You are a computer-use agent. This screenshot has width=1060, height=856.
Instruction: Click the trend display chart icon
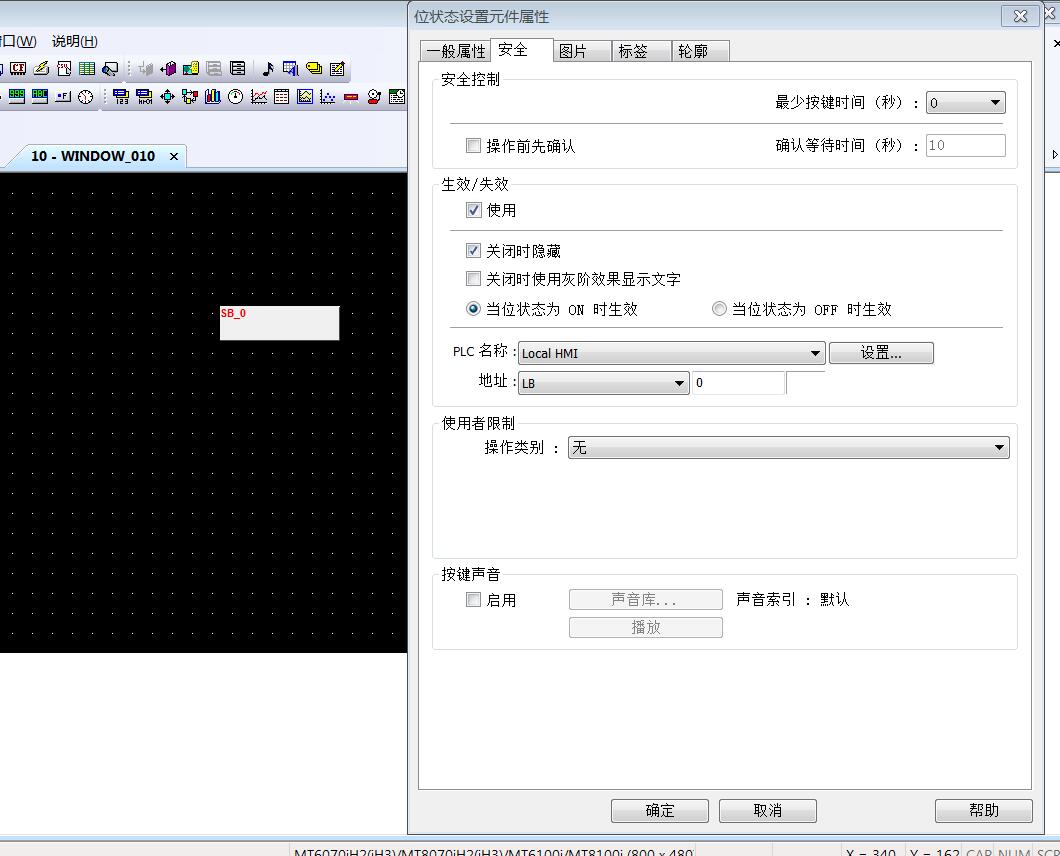click(x=259, y=97)
